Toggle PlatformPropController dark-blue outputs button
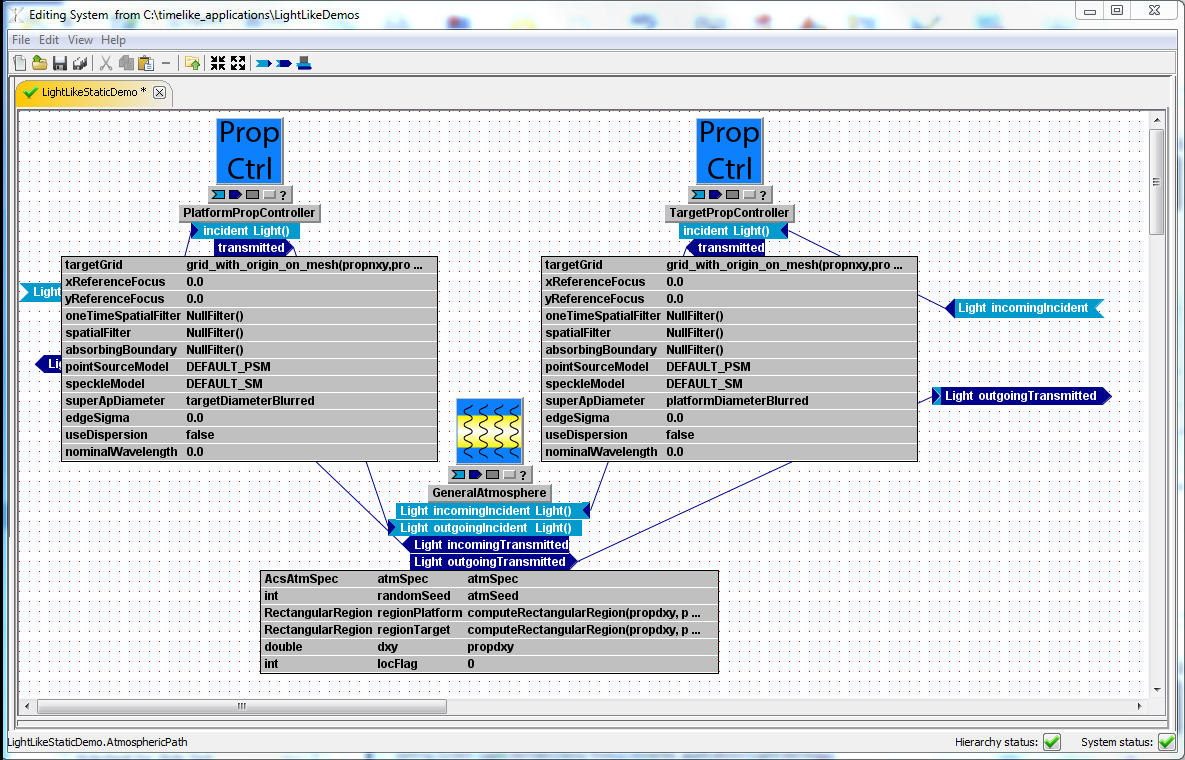 pos(235,195)
